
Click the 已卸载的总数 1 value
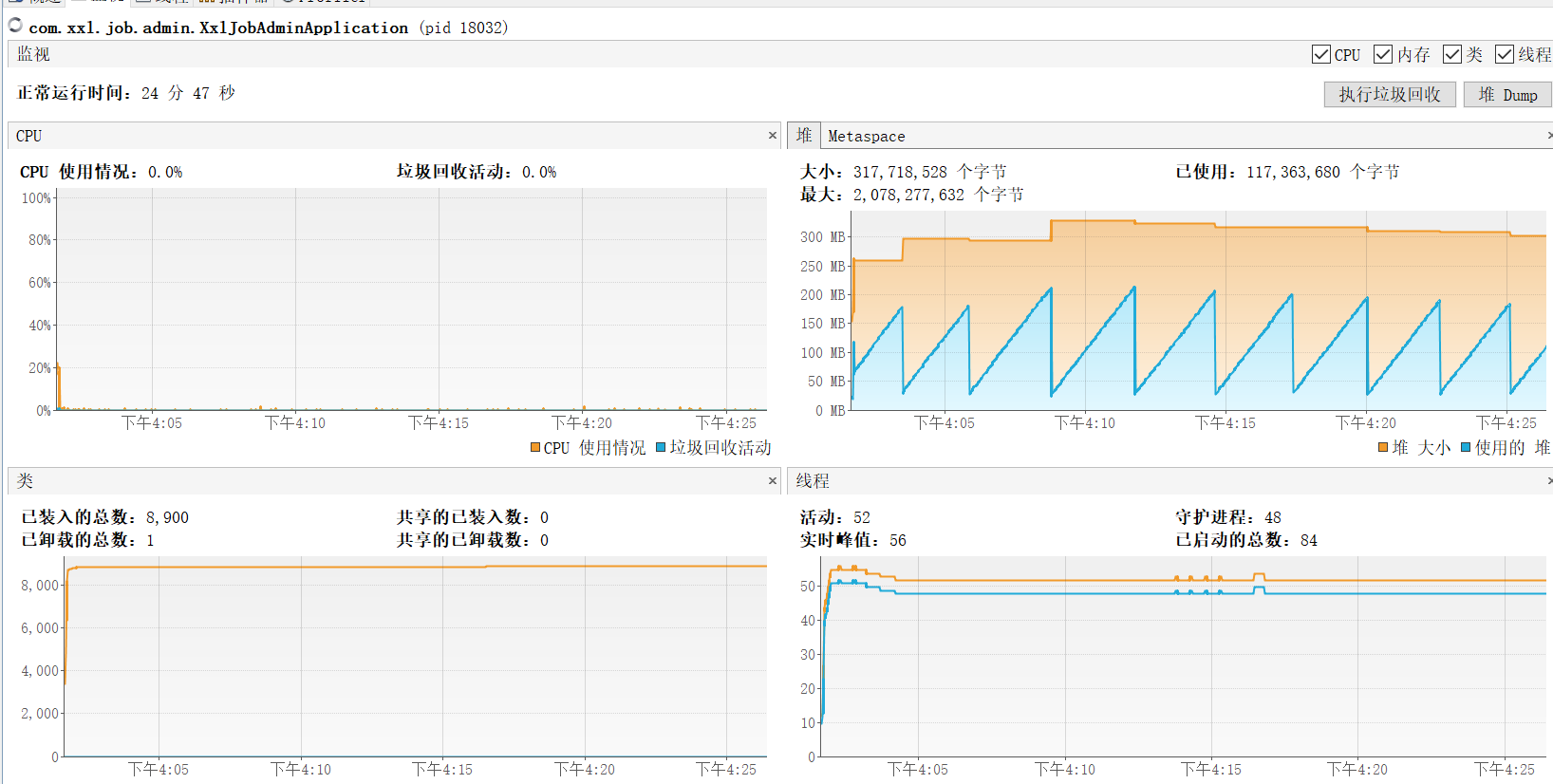click(x=150, y=540)
